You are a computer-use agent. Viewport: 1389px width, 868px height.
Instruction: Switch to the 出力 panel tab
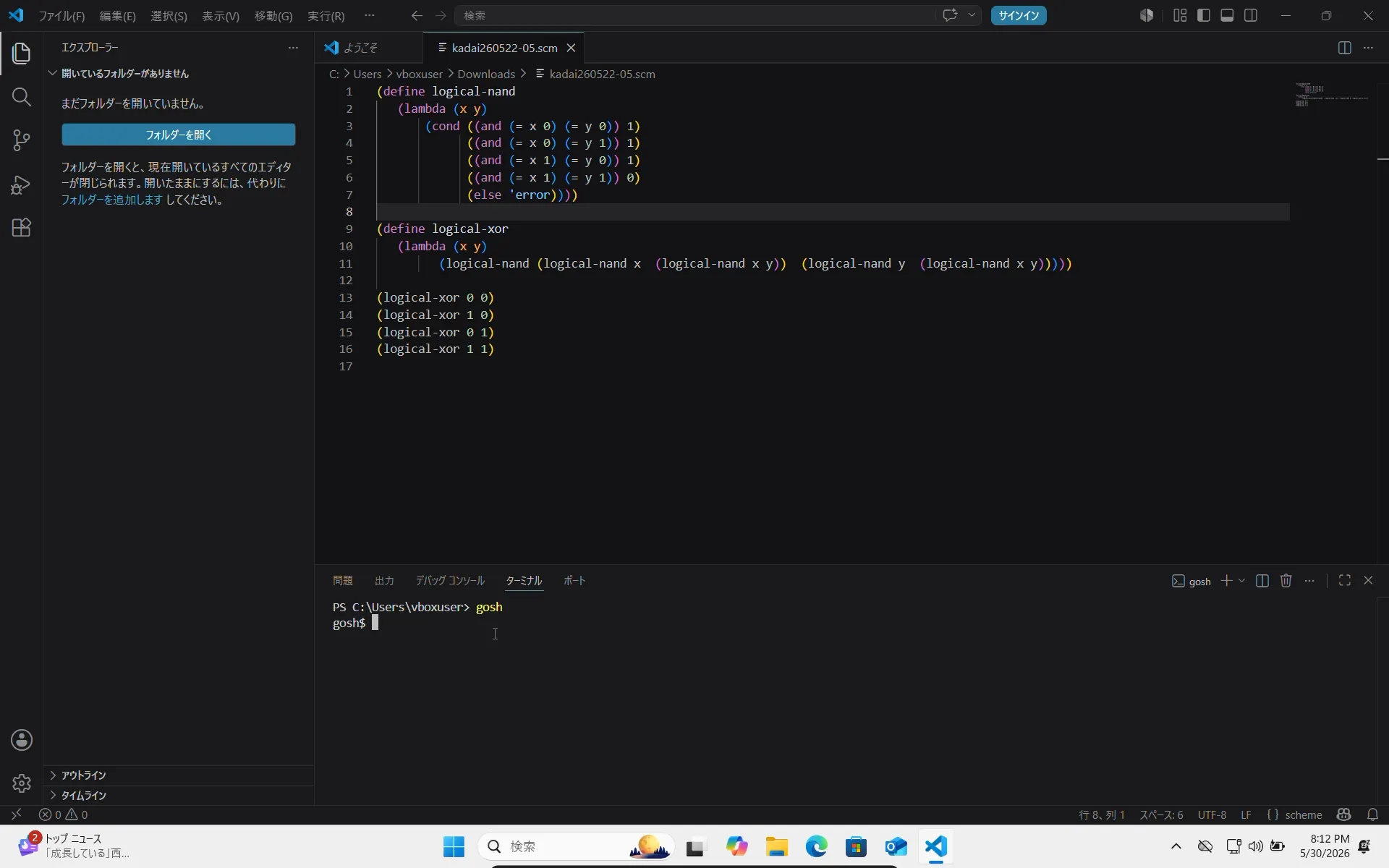384,581
